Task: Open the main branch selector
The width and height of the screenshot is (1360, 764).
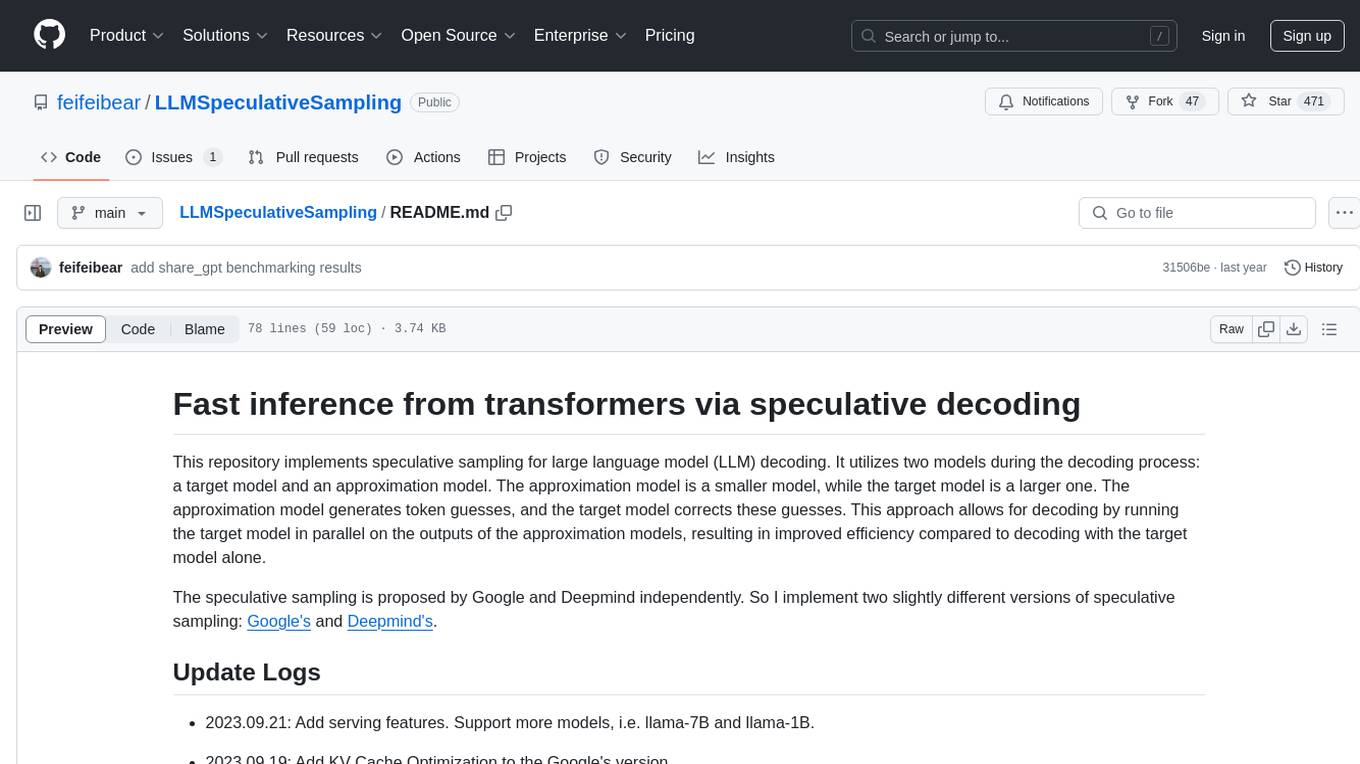Action: [x=109, y=213]
